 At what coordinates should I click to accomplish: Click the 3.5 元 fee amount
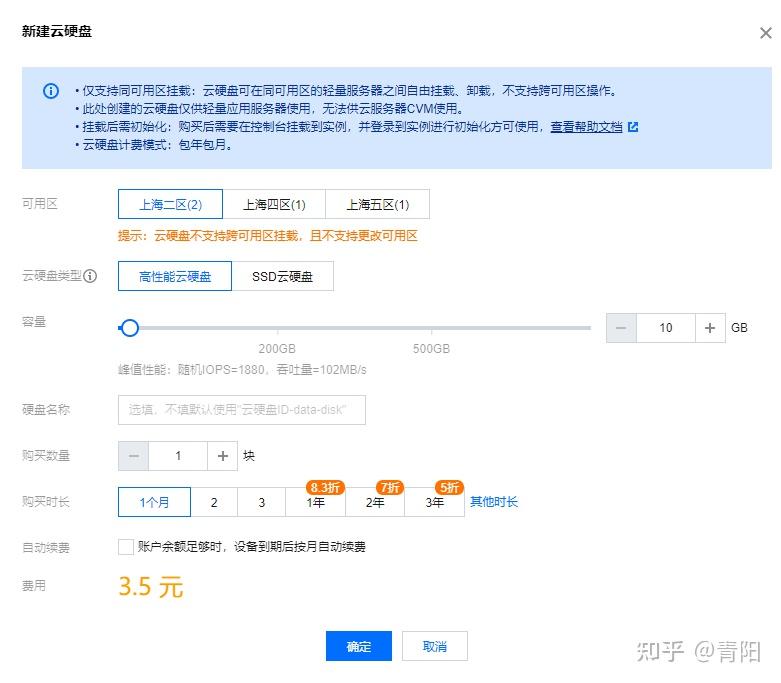pos(151,586)
